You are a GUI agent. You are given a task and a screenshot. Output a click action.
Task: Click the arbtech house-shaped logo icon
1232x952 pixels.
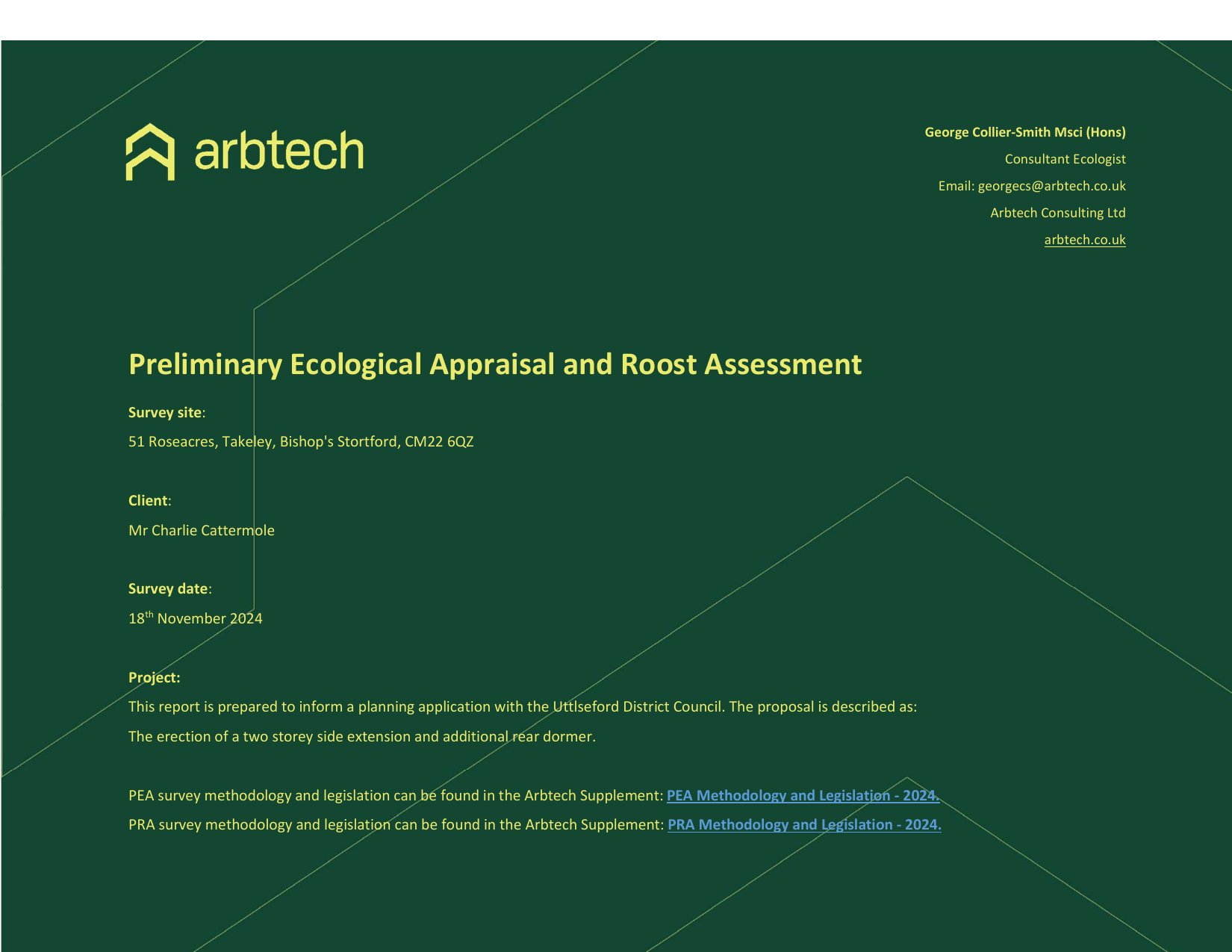(x=150, y=152)
